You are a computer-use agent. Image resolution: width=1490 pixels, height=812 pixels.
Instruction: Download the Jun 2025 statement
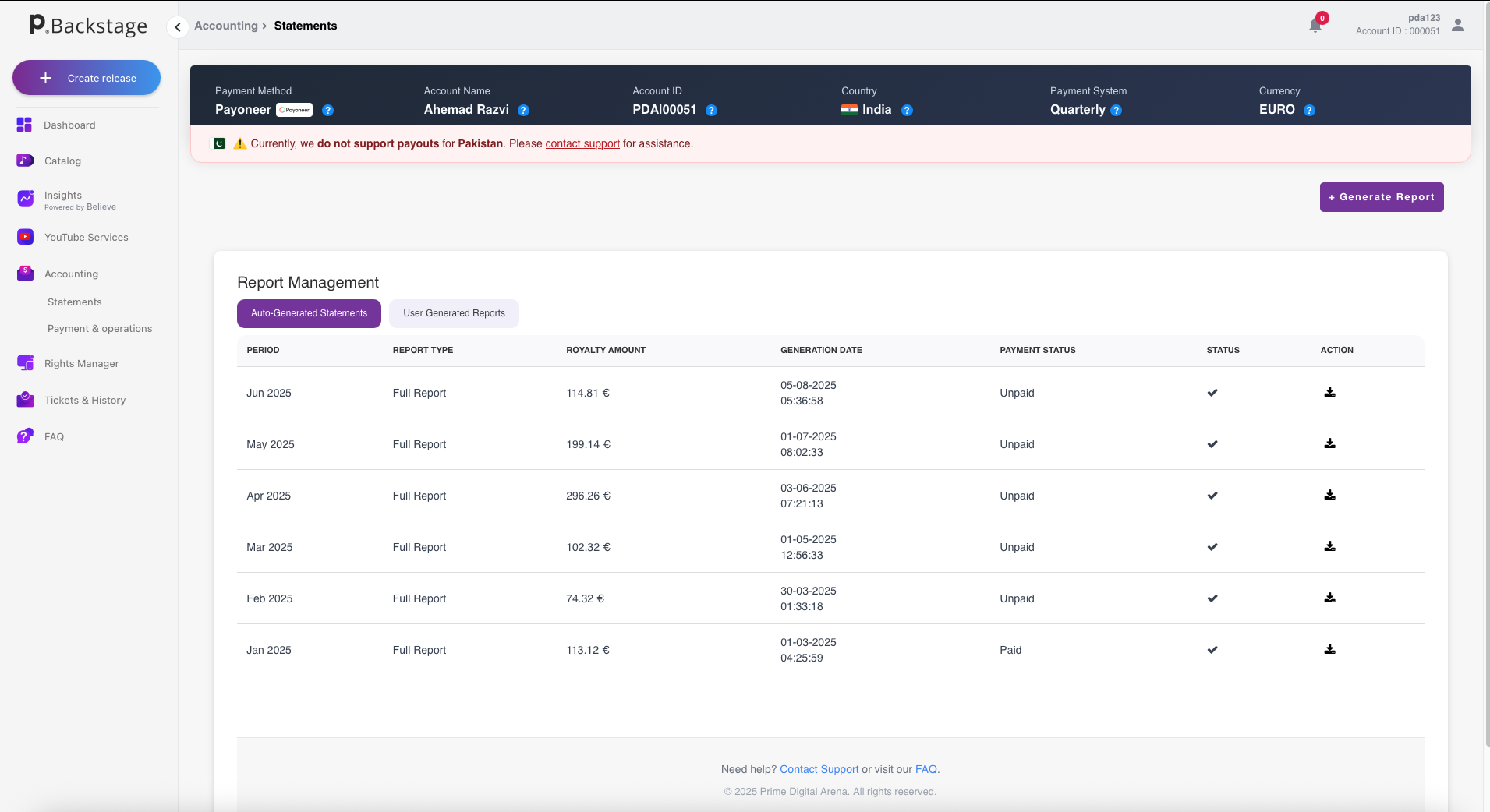[1329, 392]
